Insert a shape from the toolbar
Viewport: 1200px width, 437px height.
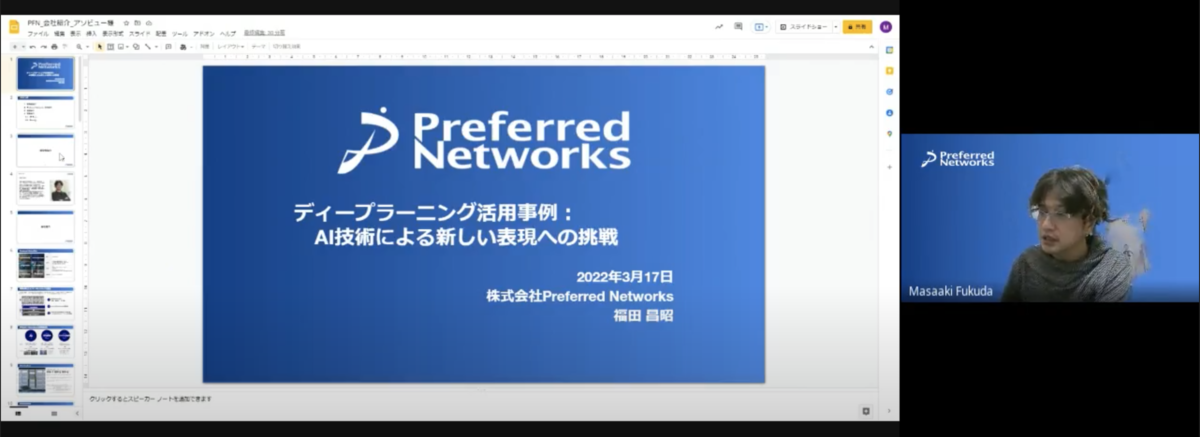(136, 46)
